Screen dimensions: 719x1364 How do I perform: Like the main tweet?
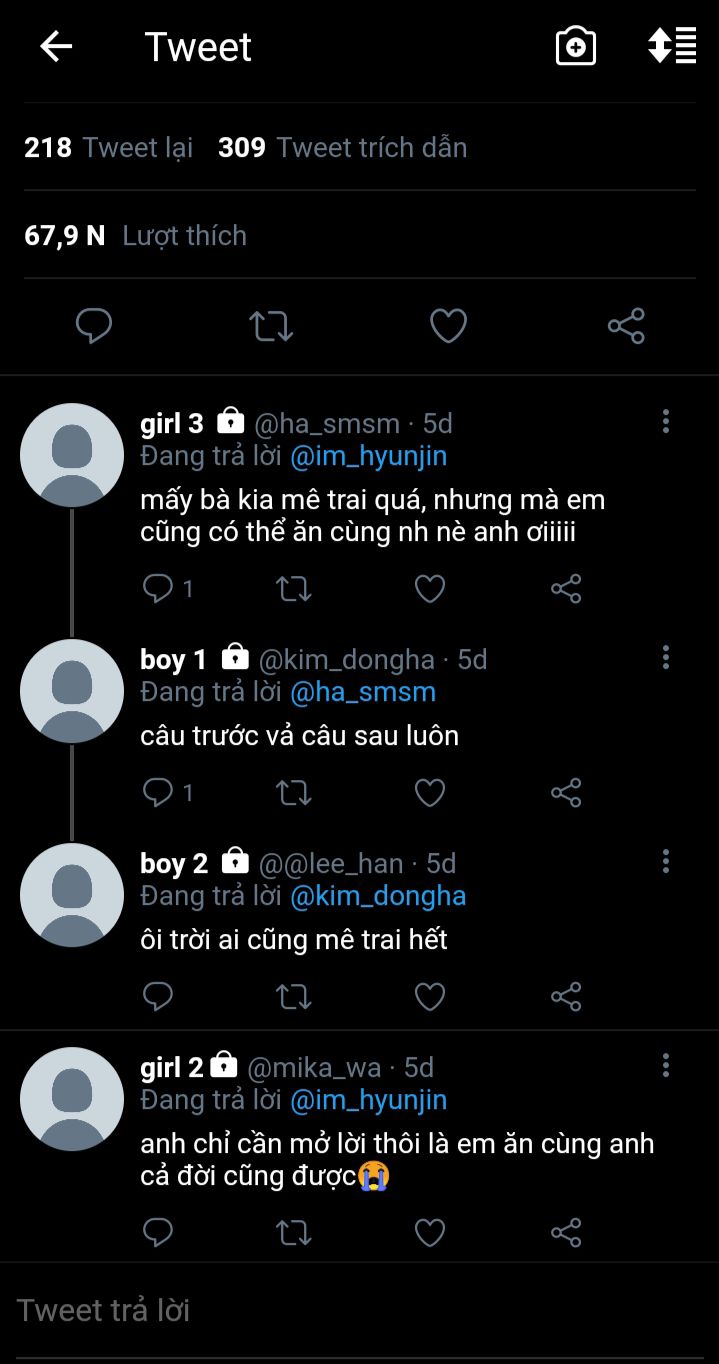(448, 326)
